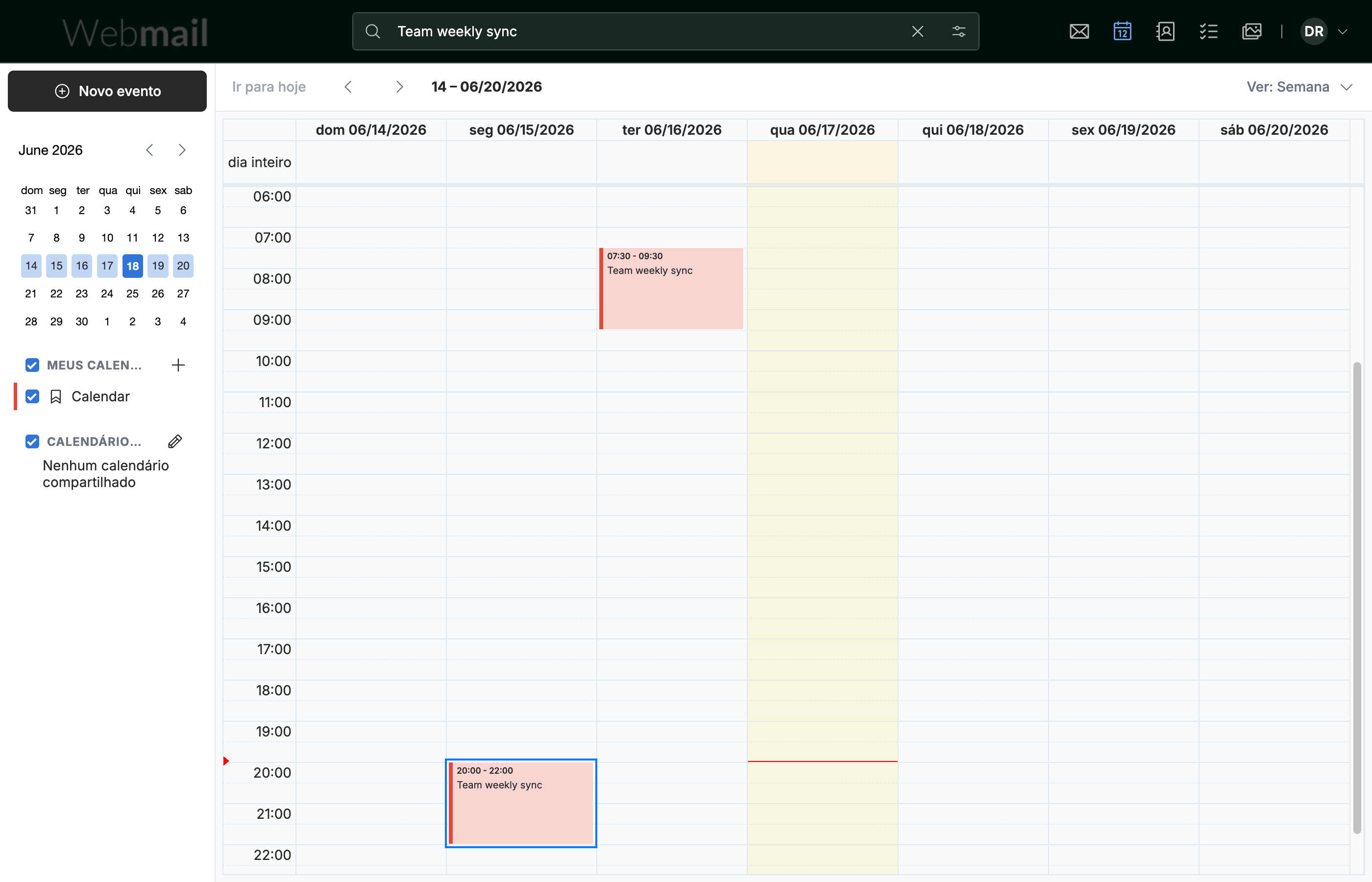This screenshot has width=1372, height=882.
Task: Toggle the CALENDÁRIO... shared group checkbox
Action: click(32, 441)
